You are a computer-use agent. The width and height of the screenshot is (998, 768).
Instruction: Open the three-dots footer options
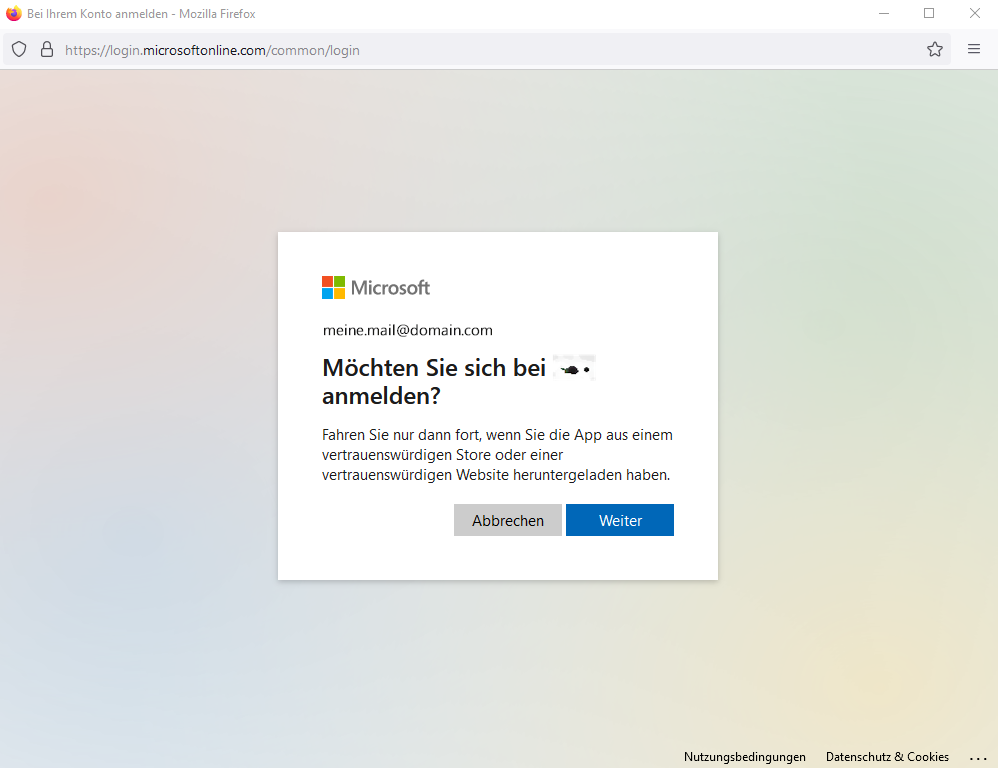coord(978,757)
